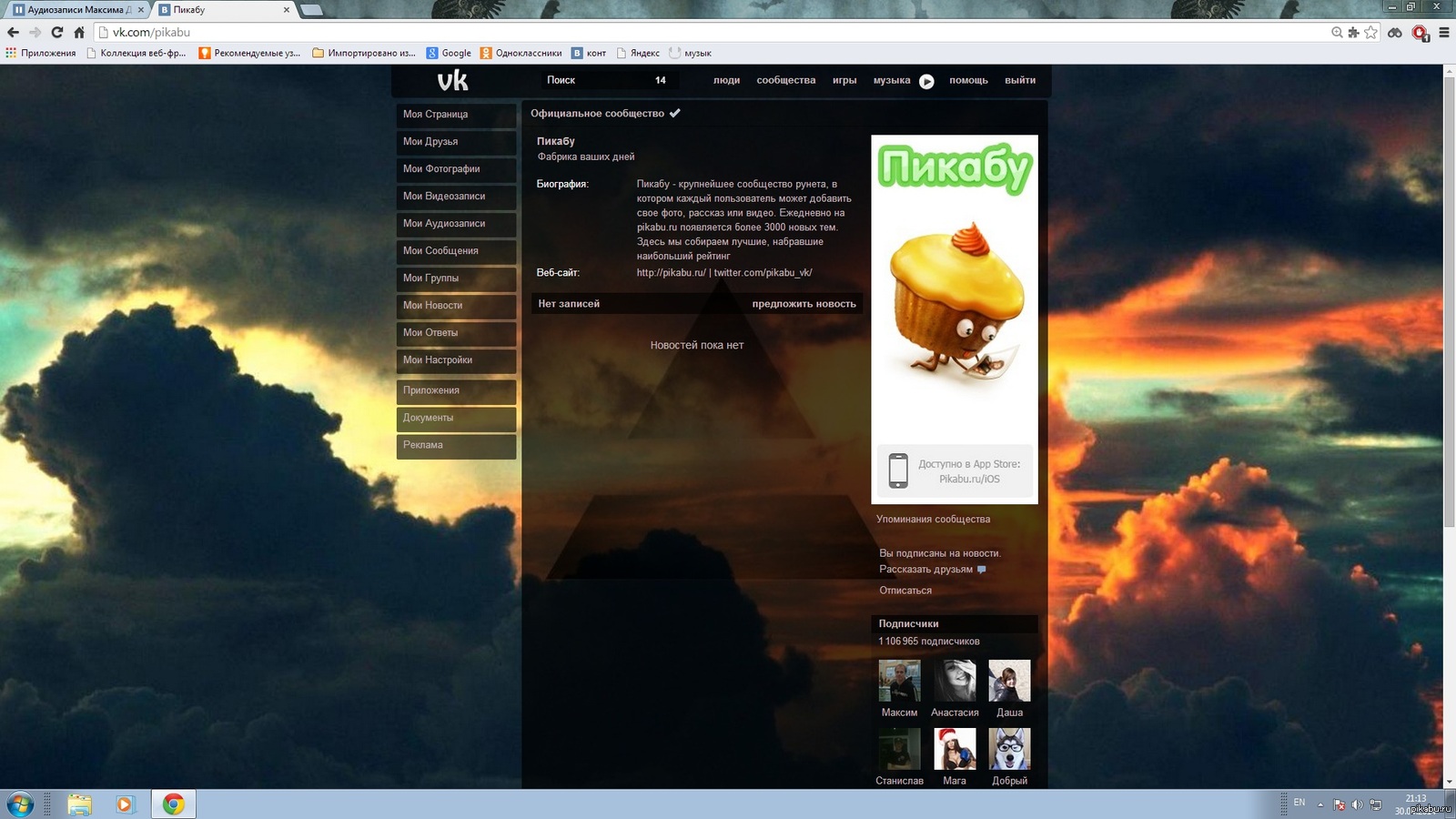Open сообщества in the VK header
This screenshot has height=819, width=1456.
click(x=786, y=80)
